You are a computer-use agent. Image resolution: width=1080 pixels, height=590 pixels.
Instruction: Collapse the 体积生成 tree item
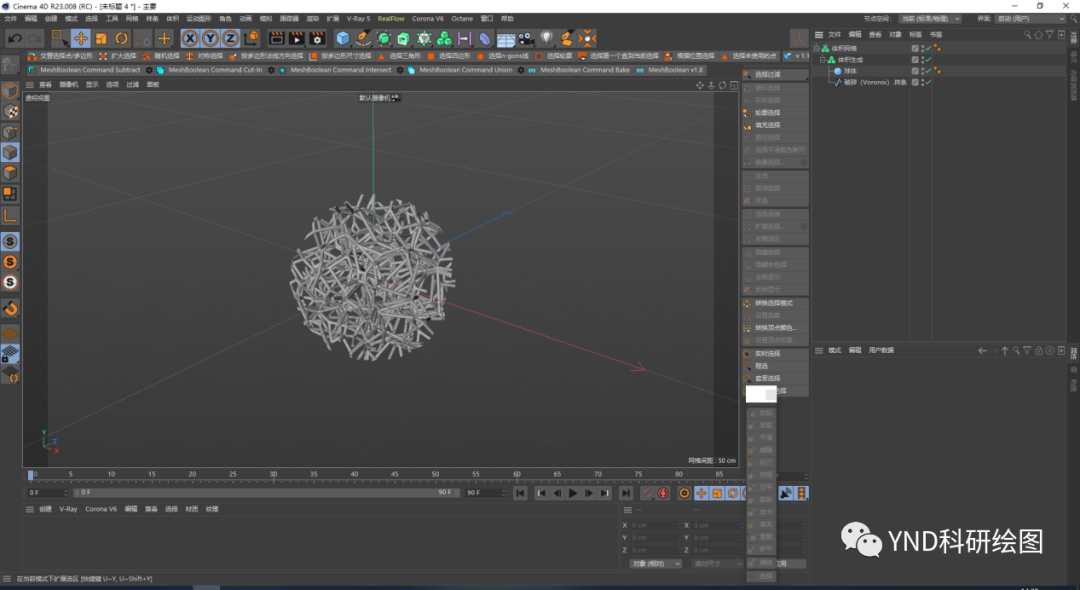coord(823,60)
